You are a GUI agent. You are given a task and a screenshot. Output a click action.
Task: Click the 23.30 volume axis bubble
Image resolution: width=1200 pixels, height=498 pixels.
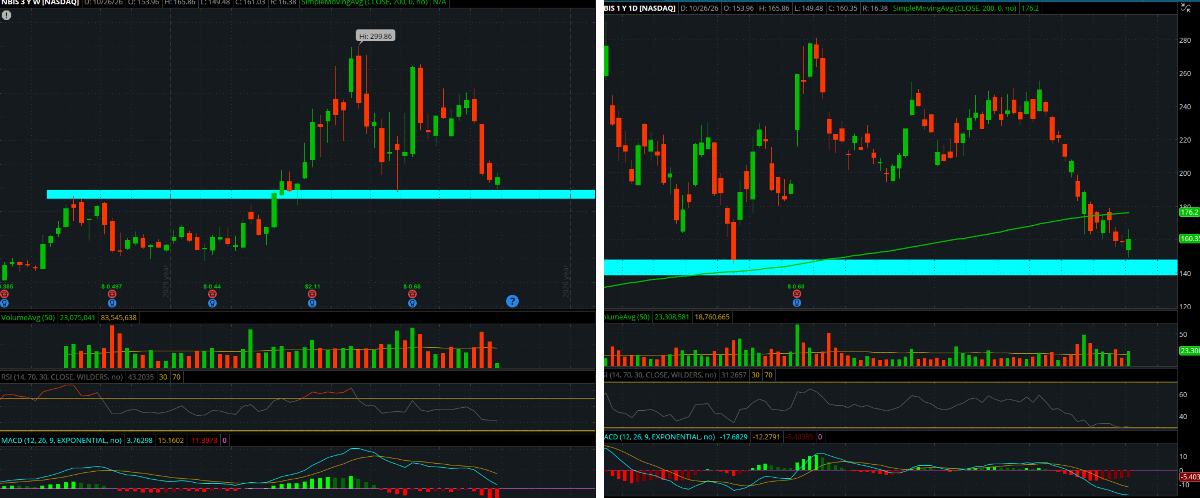[1189, 351]
